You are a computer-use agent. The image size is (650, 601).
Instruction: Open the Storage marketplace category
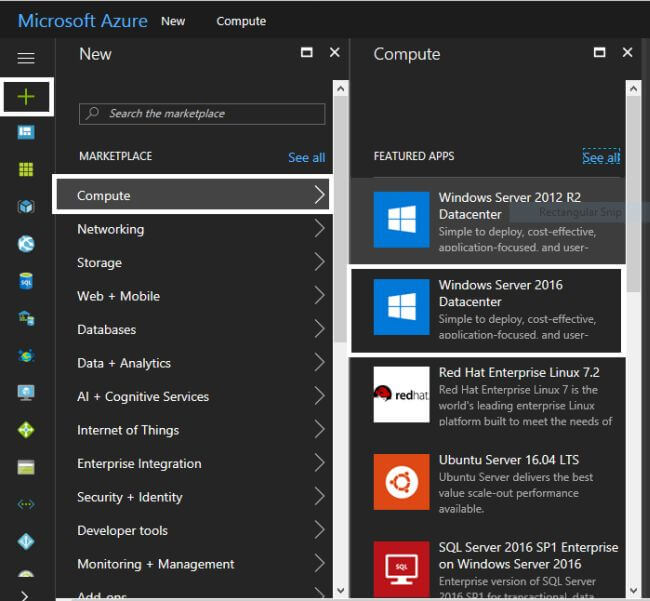100,263
